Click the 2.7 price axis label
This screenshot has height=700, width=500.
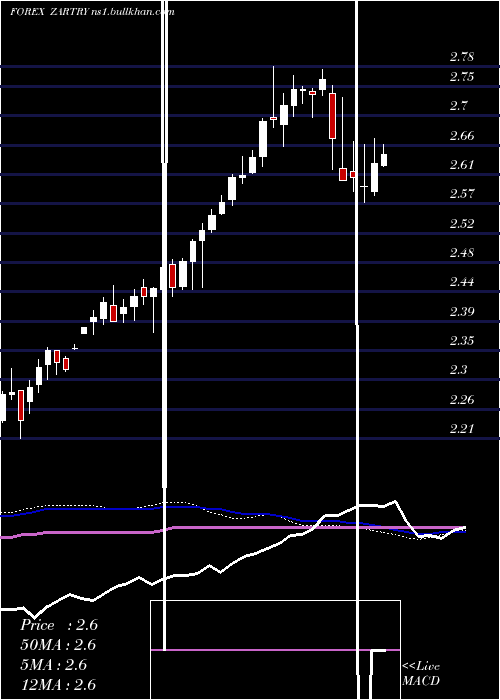tap(458, 106)
